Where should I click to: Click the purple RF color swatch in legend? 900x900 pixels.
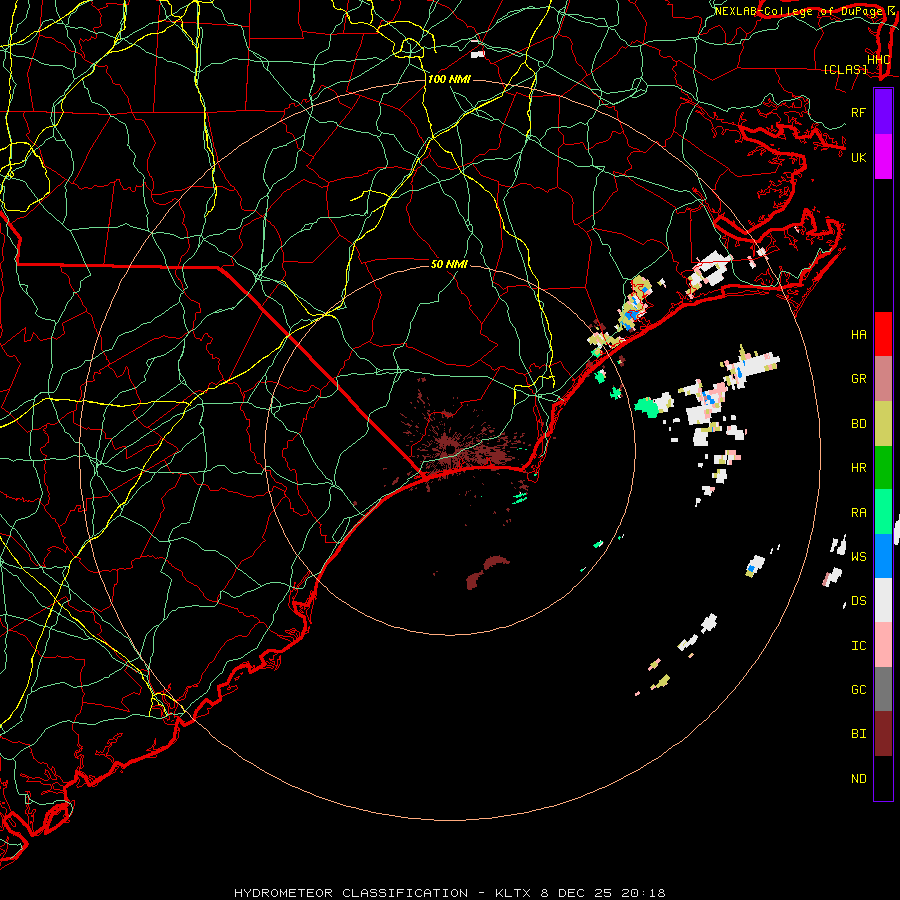click(x=883, y=112)
